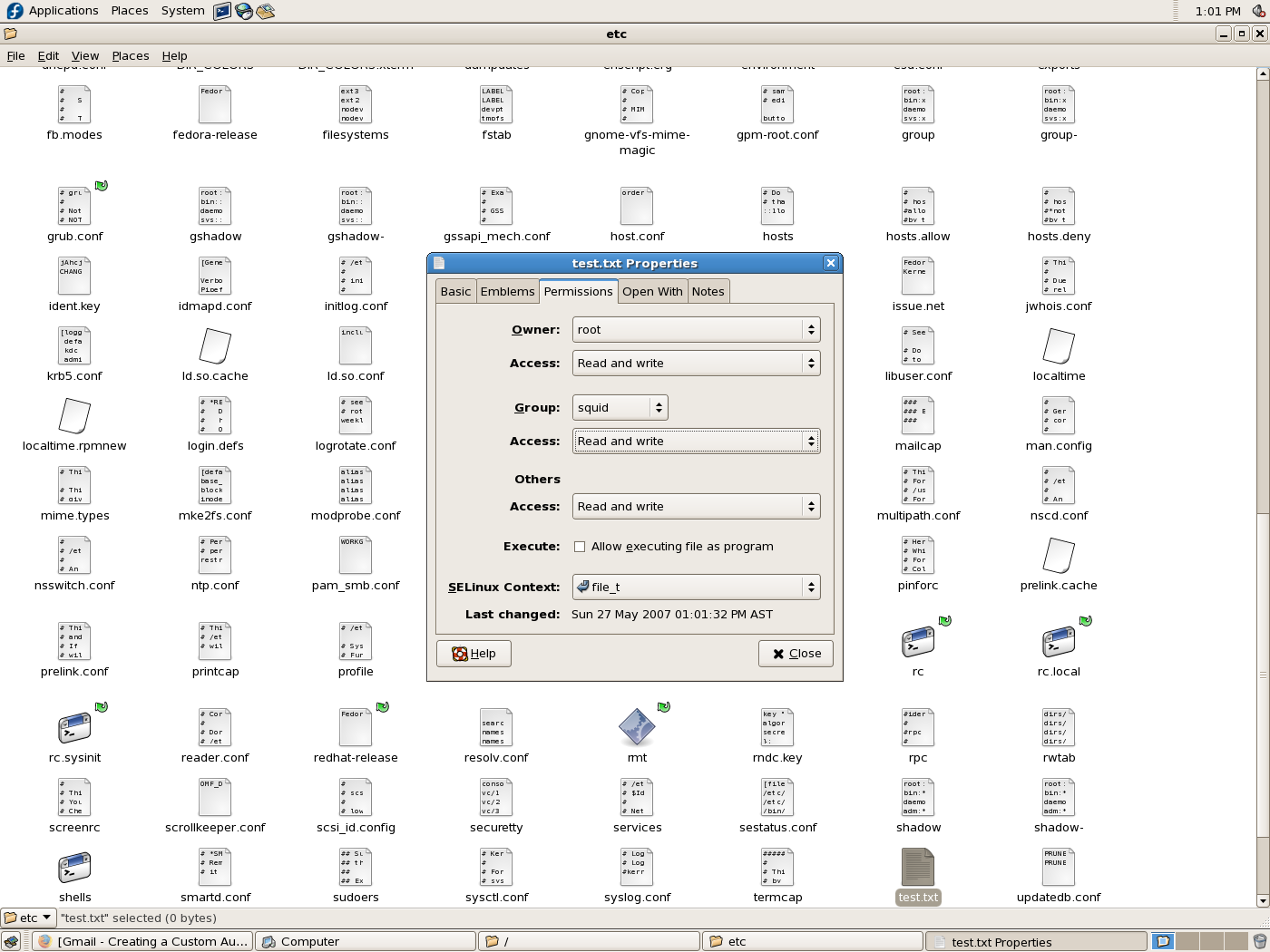Select the shadow file icon
The height and width of the screenshot is (952, 1270).
coord(918,798)
